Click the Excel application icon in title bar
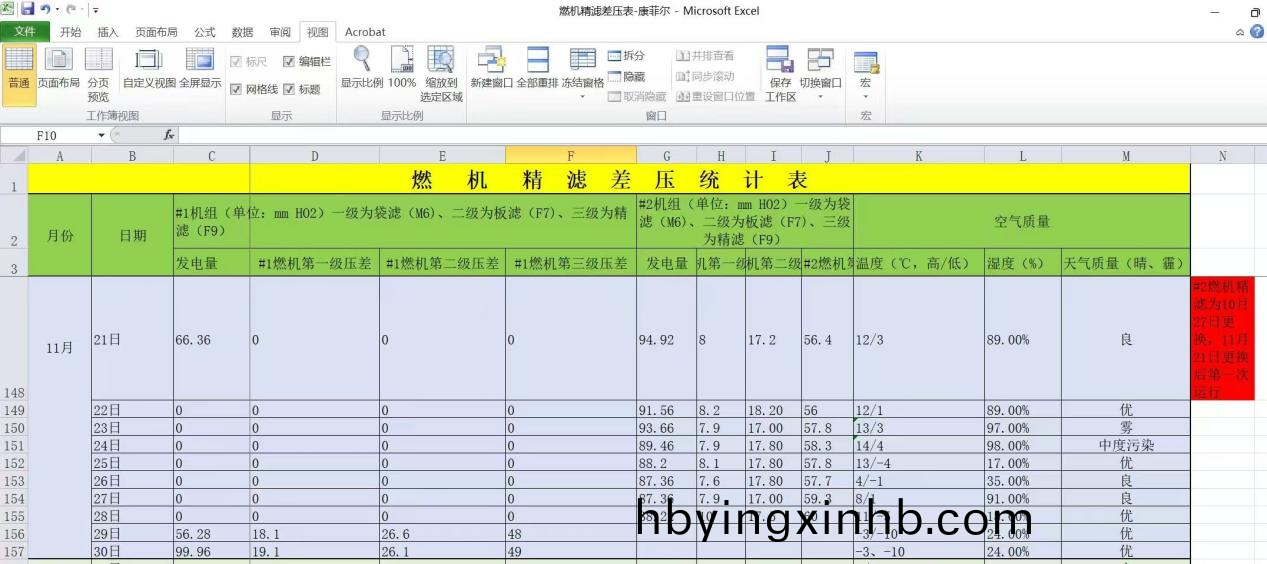This screenshot has height=564, width=1267. click(8, 9)
